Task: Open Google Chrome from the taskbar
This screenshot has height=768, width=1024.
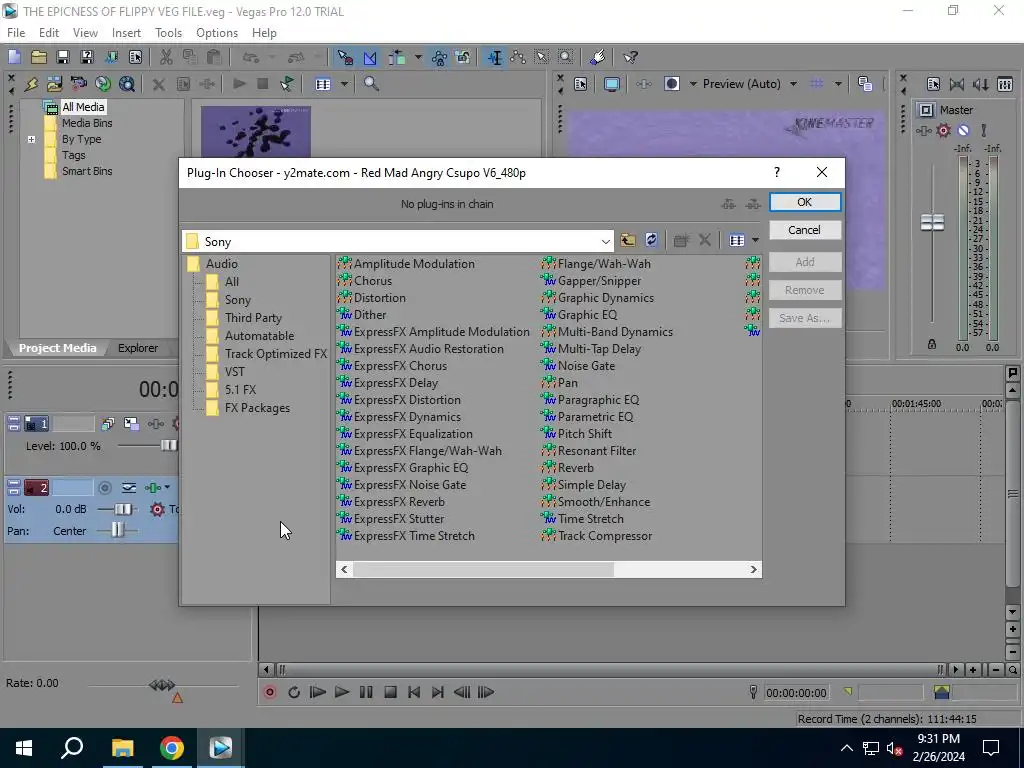Action: coord(172,748)
